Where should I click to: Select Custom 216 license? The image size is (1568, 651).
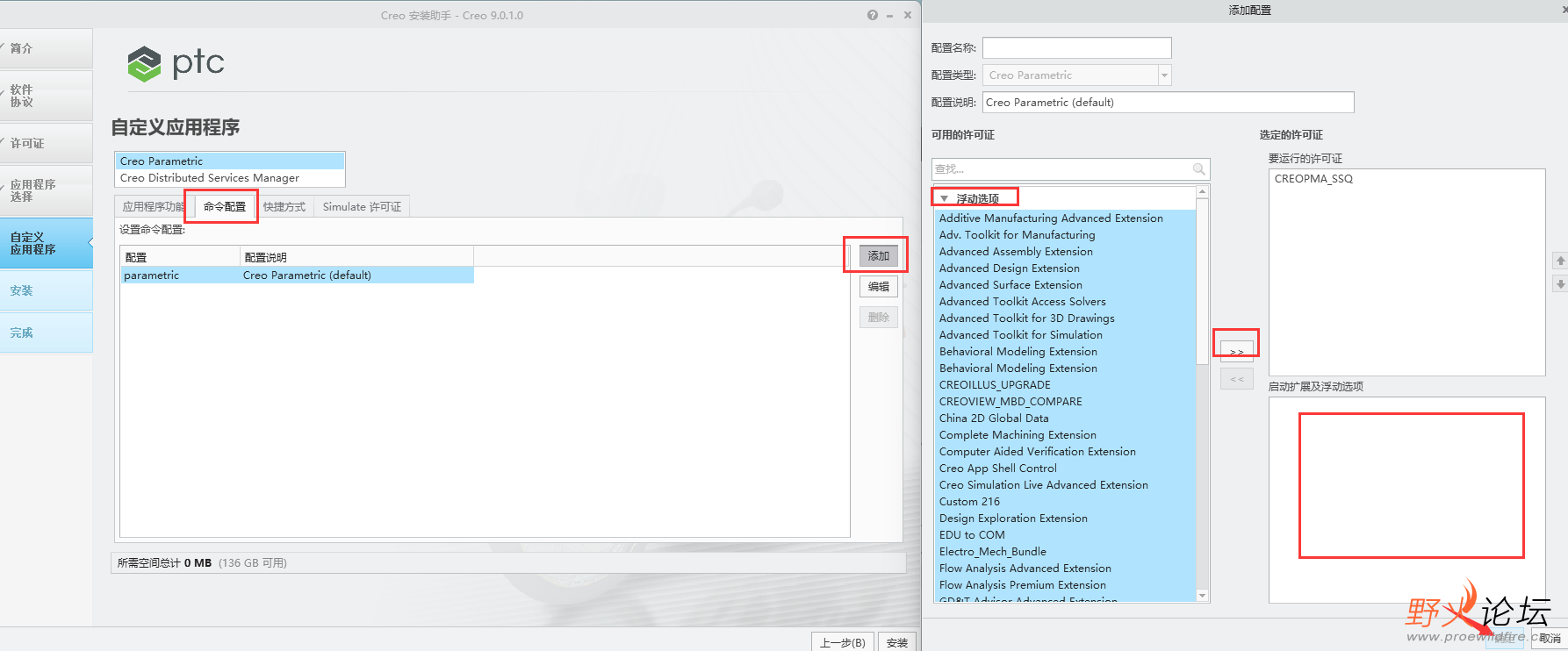coord(1064,502)
